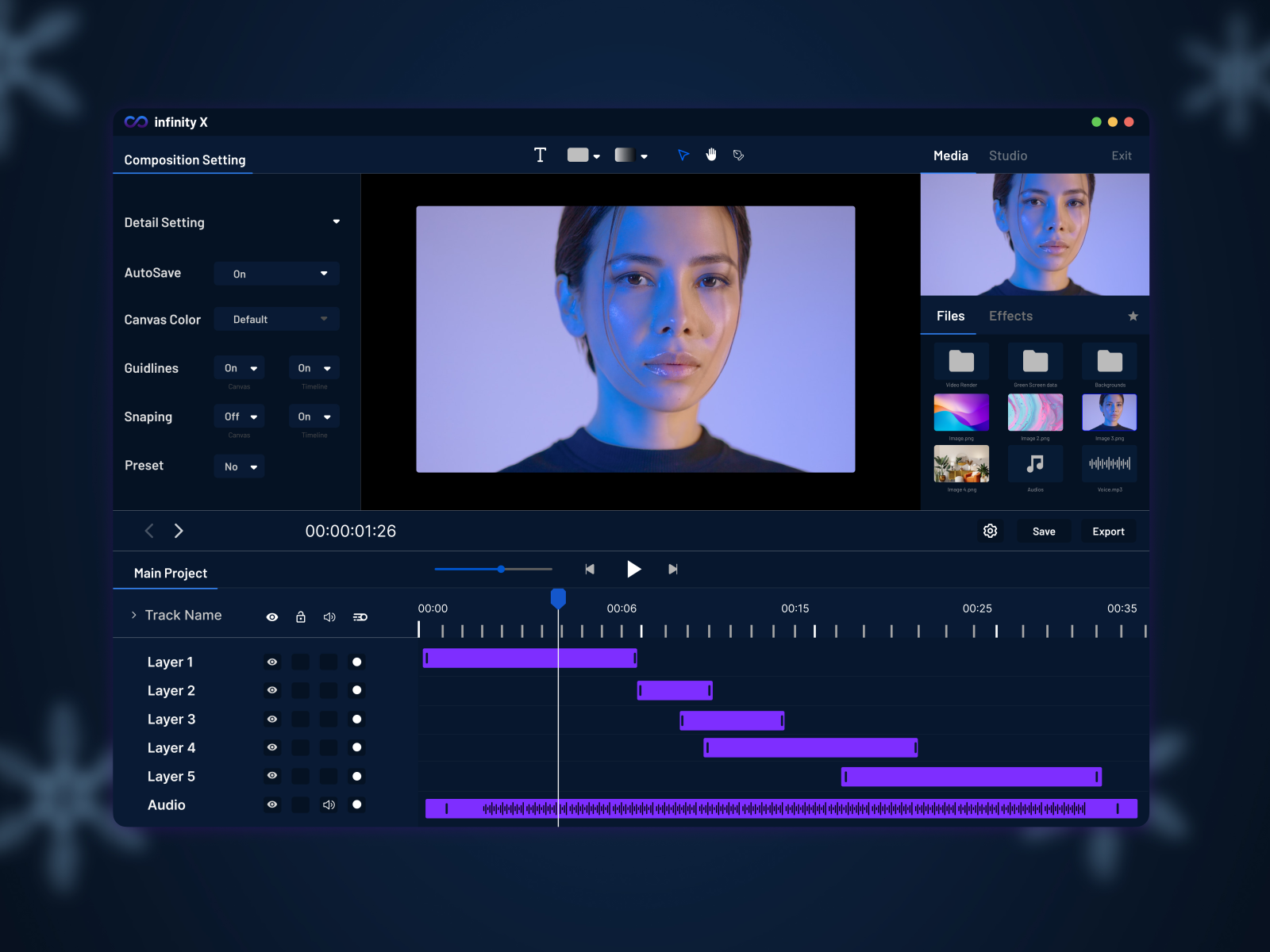Select the blue arrow selection tool
The image size is (1270, 952).
click(683, 155)
